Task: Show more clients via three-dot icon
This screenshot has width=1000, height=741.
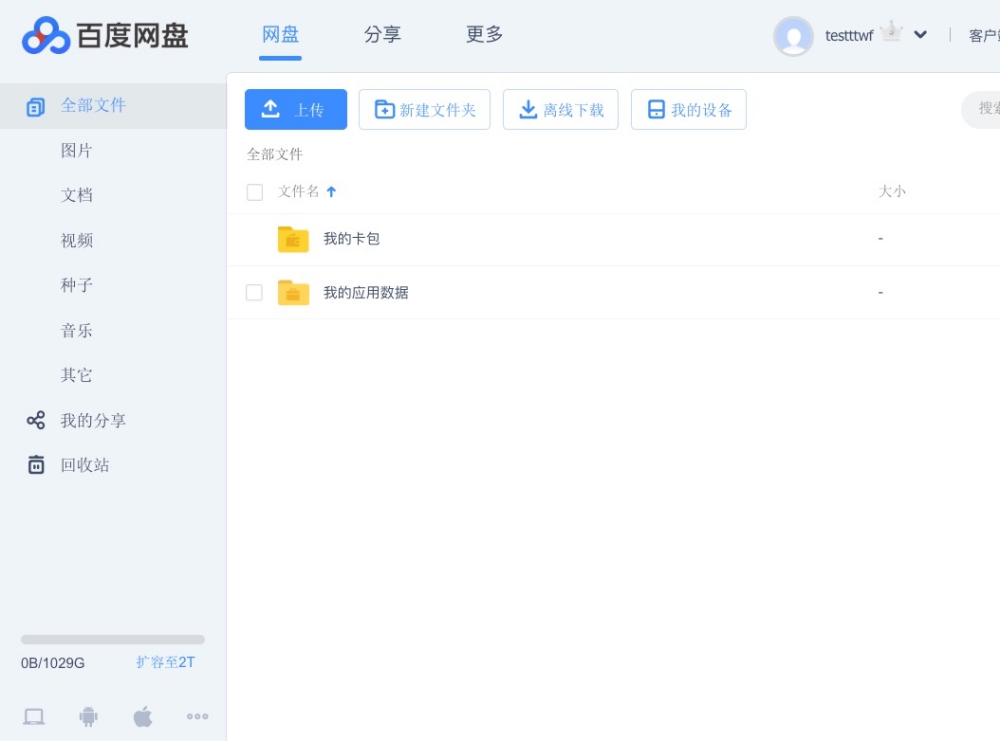Action: tap(197, 716)
